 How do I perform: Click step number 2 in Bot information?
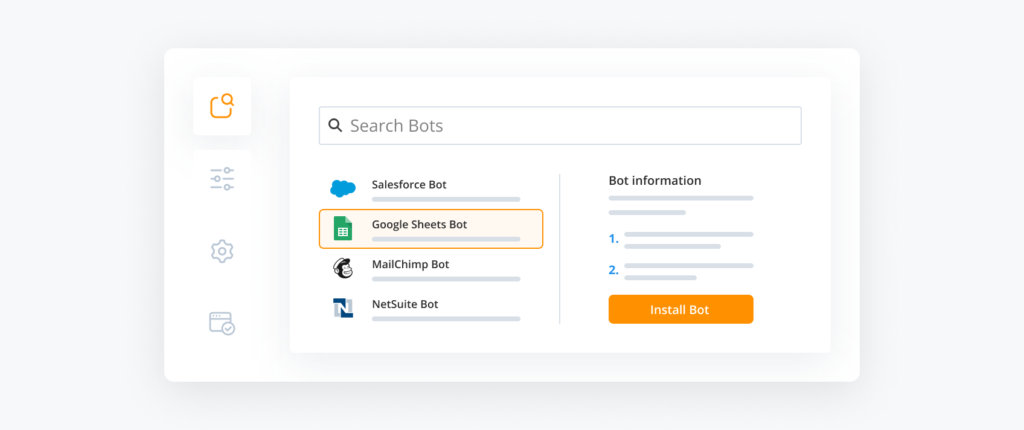pos(614,270)
